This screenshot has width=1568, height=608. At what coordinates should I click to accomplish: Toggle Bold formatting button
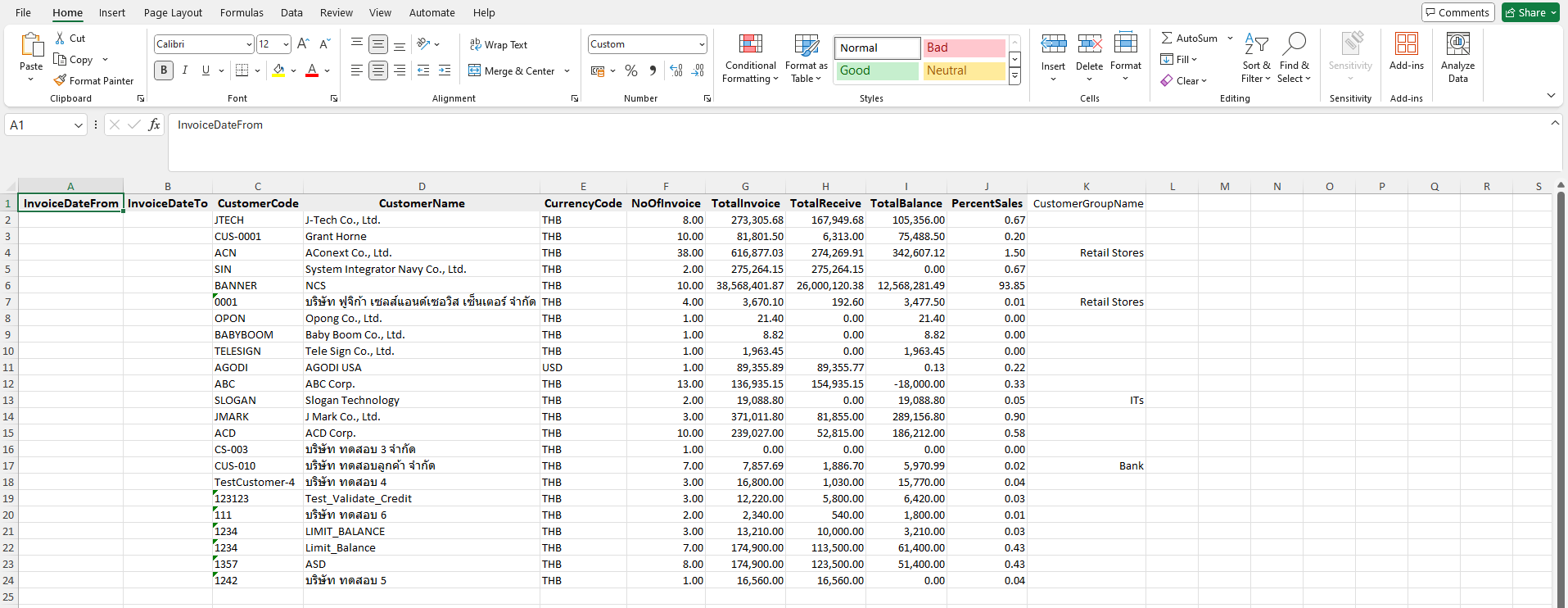(164, 70)
